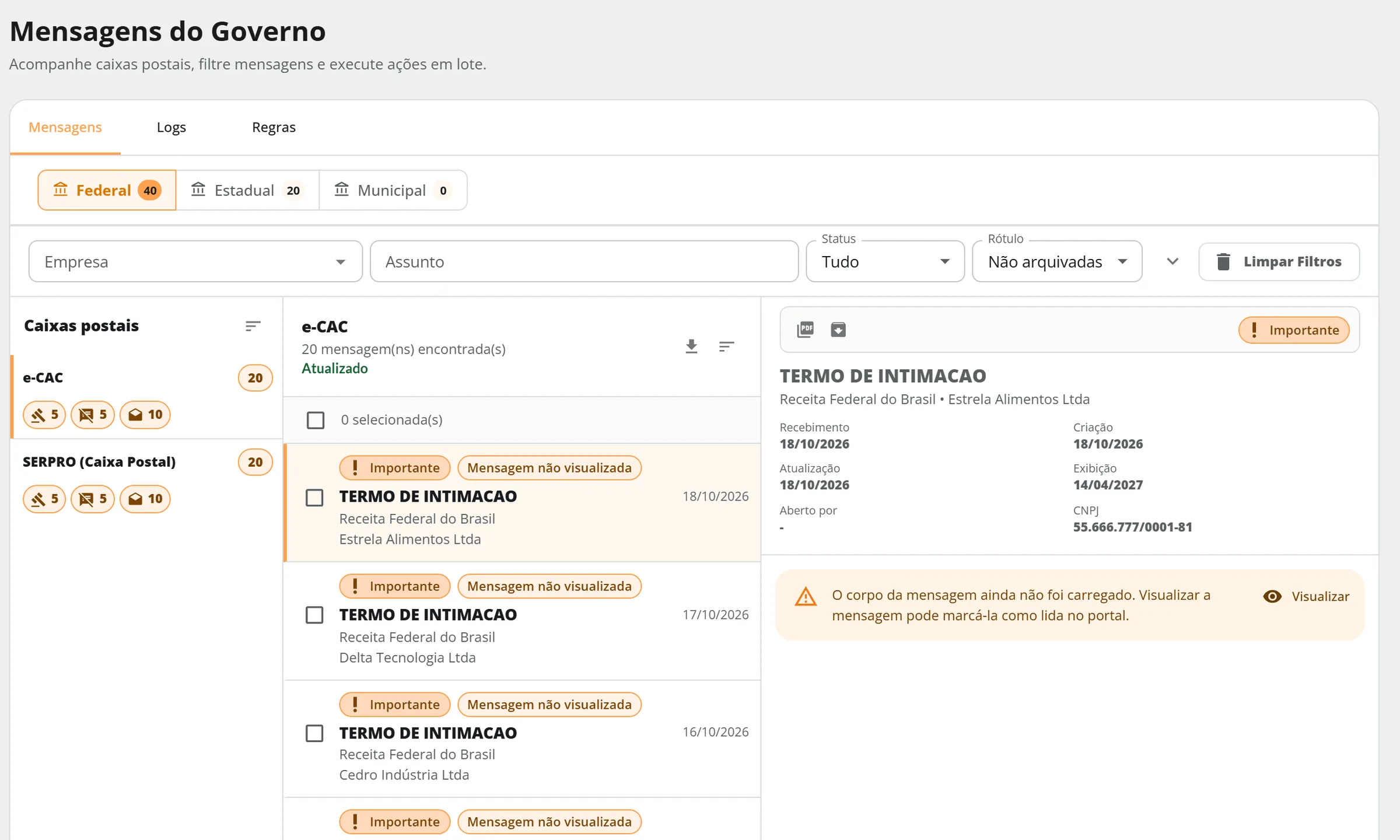Click the count badge 20 beside SERPRO
The height and width of the screenshot is (840, 1400).
pos(255,462)
